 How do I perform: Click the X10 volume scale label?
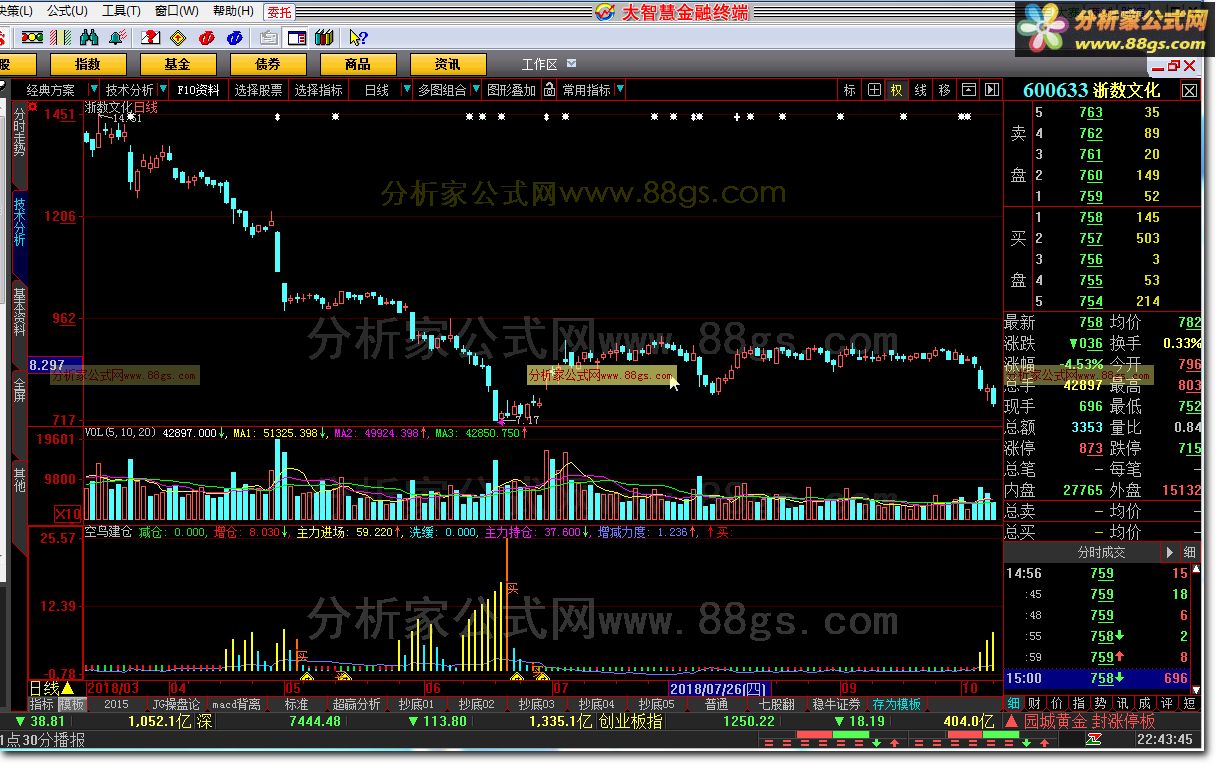tap(67, 513)
